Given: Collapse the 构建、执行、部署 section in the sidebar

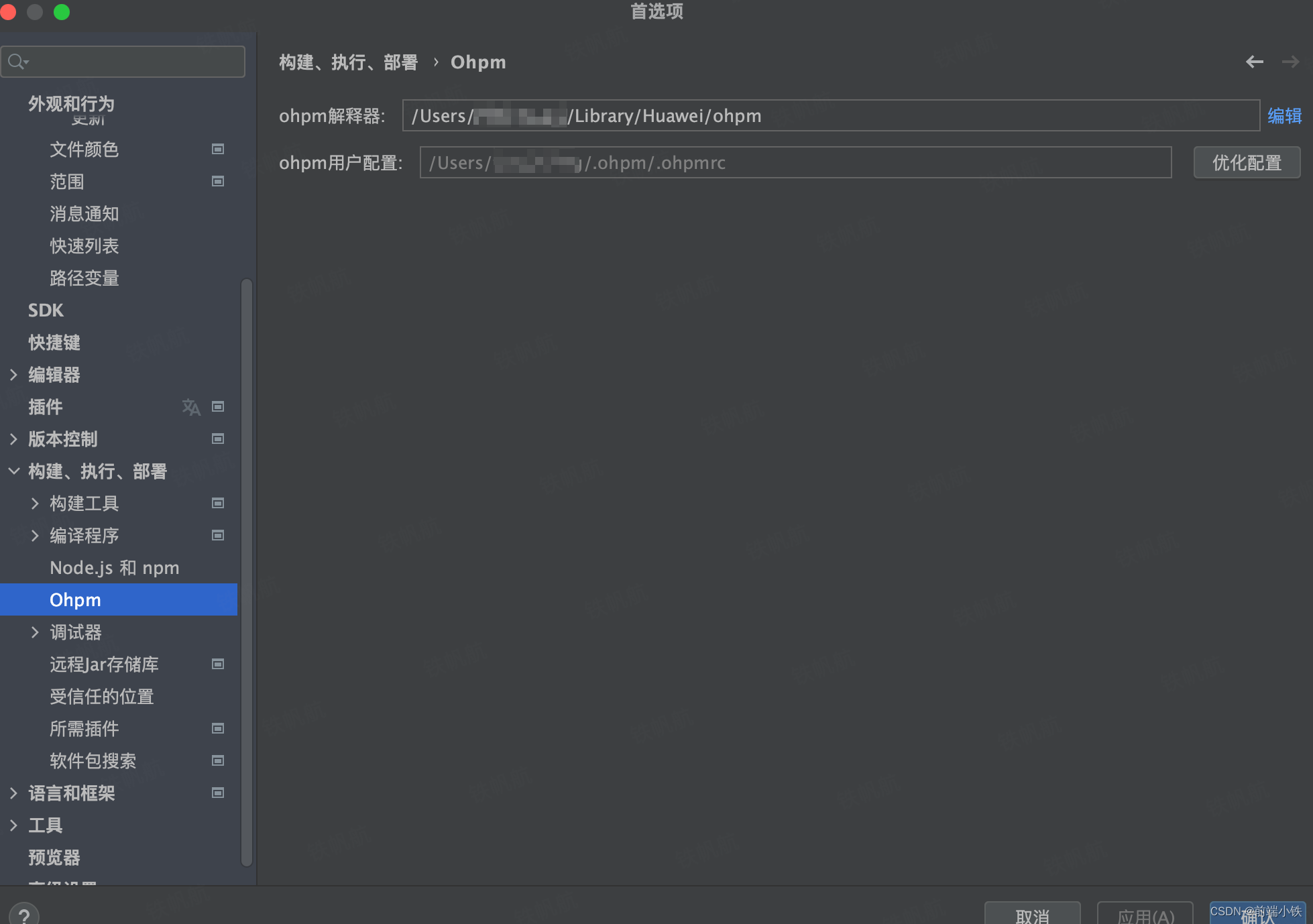Looking at the screenshot, I should click(14, 471).
